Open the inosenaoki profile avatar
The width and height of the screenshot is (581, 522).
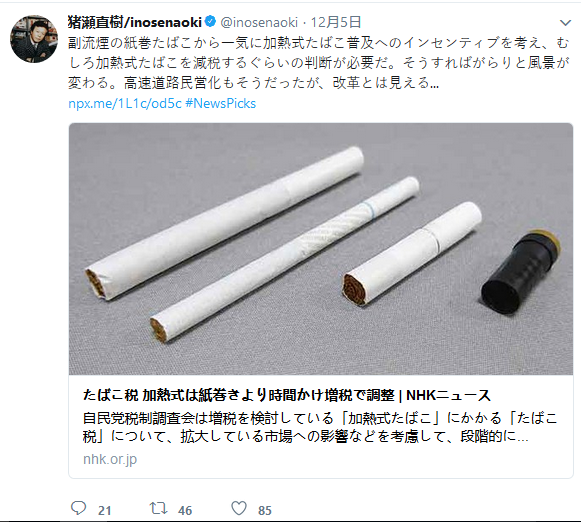click(x=34, y=39)
